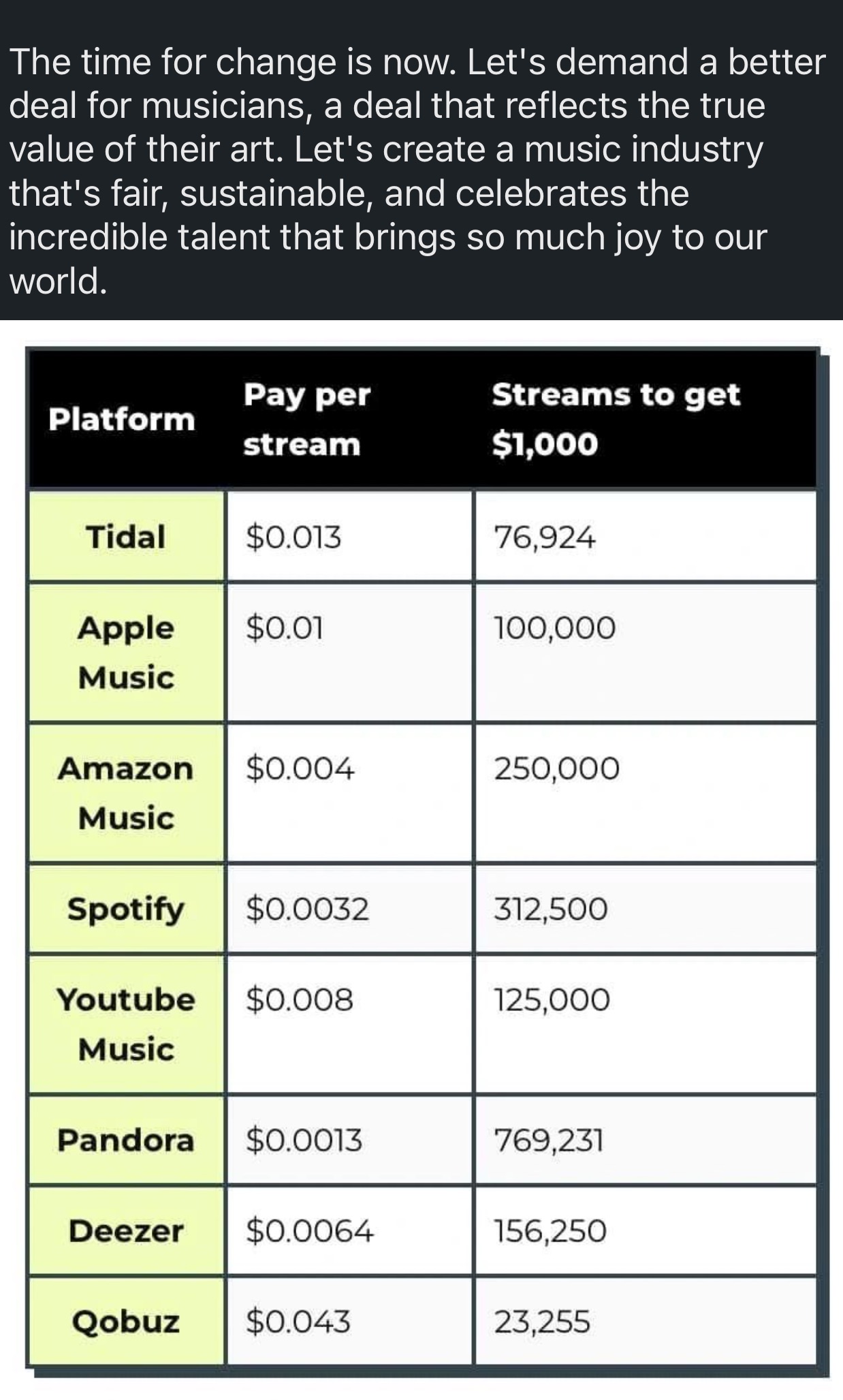Click Pandora's 769,231 streams value

(549, 1140)
